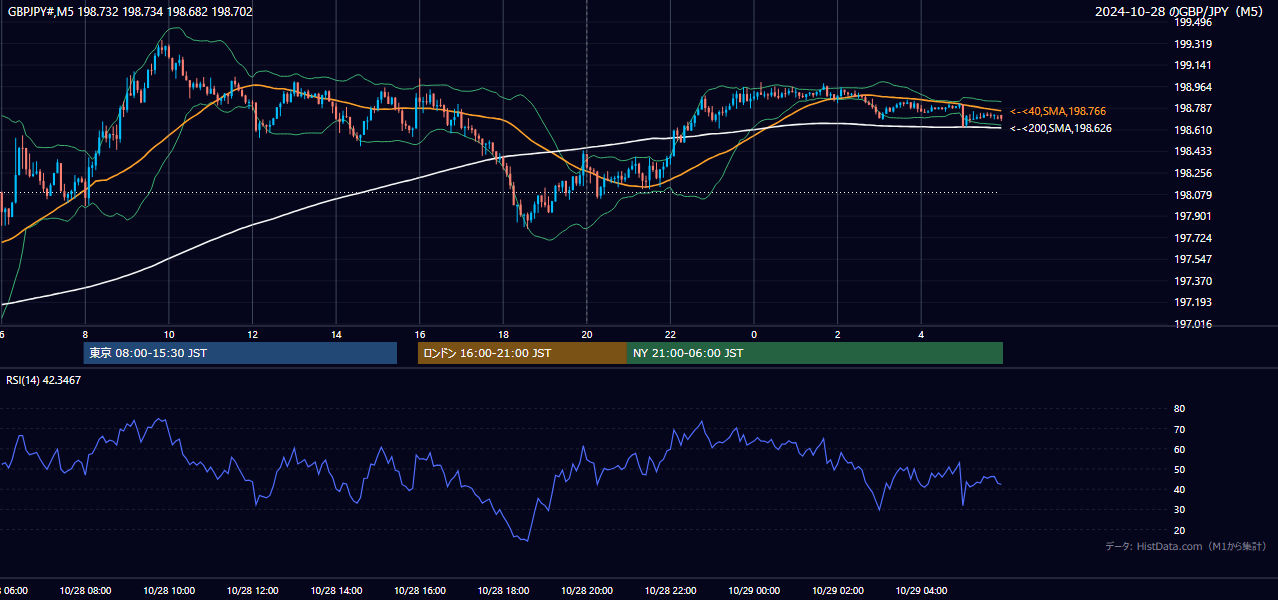1278x600 pixels.
Task: Select the 40 SMA 198.766 orange label
Action: 1058,111
